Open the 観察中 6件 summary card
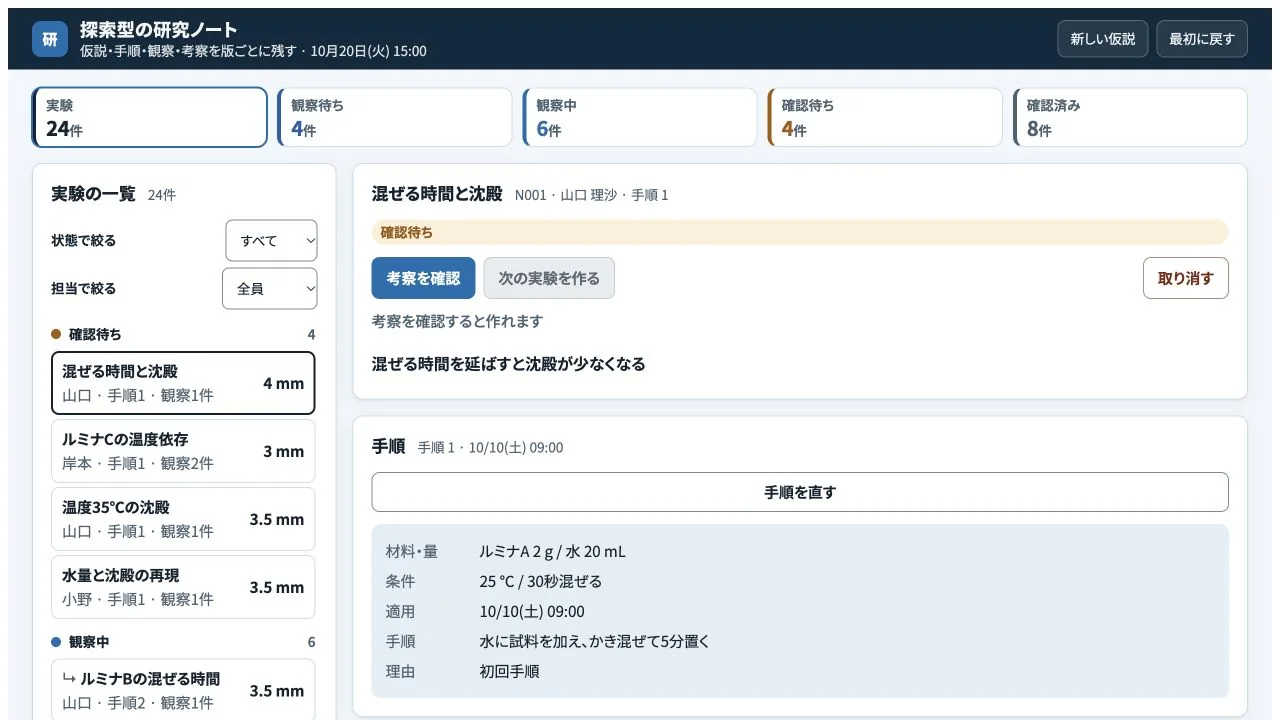Screen dimensions: 1280x720 coord(639,117)
